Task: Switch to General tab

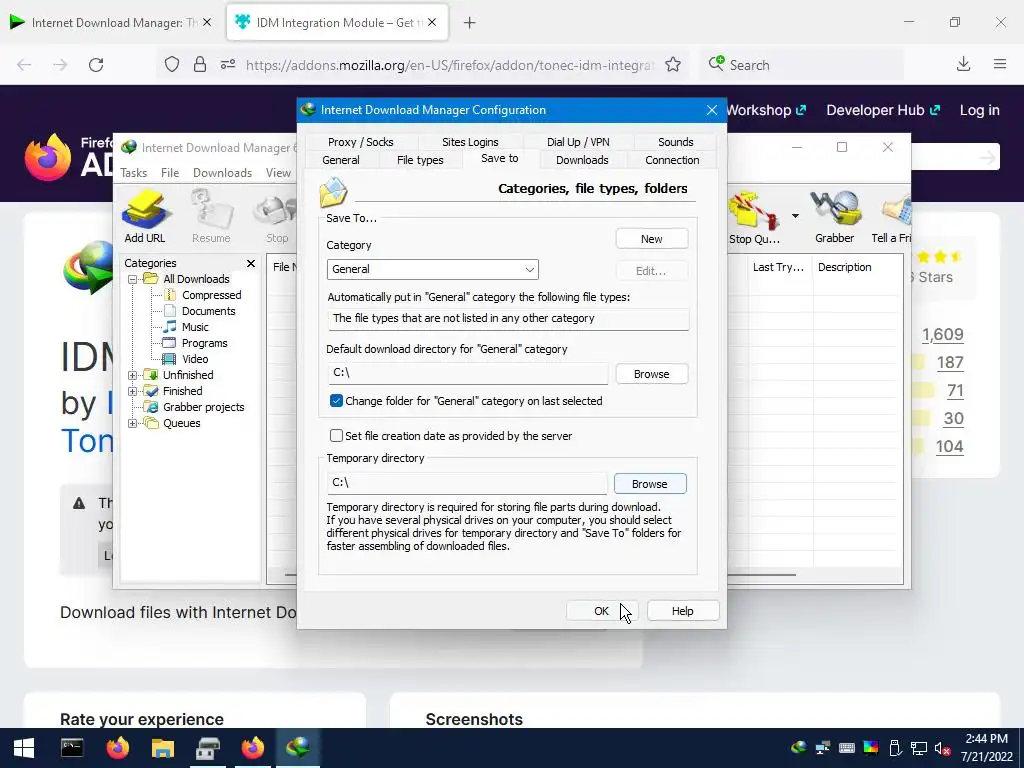Action: click(x=341, y=160)
